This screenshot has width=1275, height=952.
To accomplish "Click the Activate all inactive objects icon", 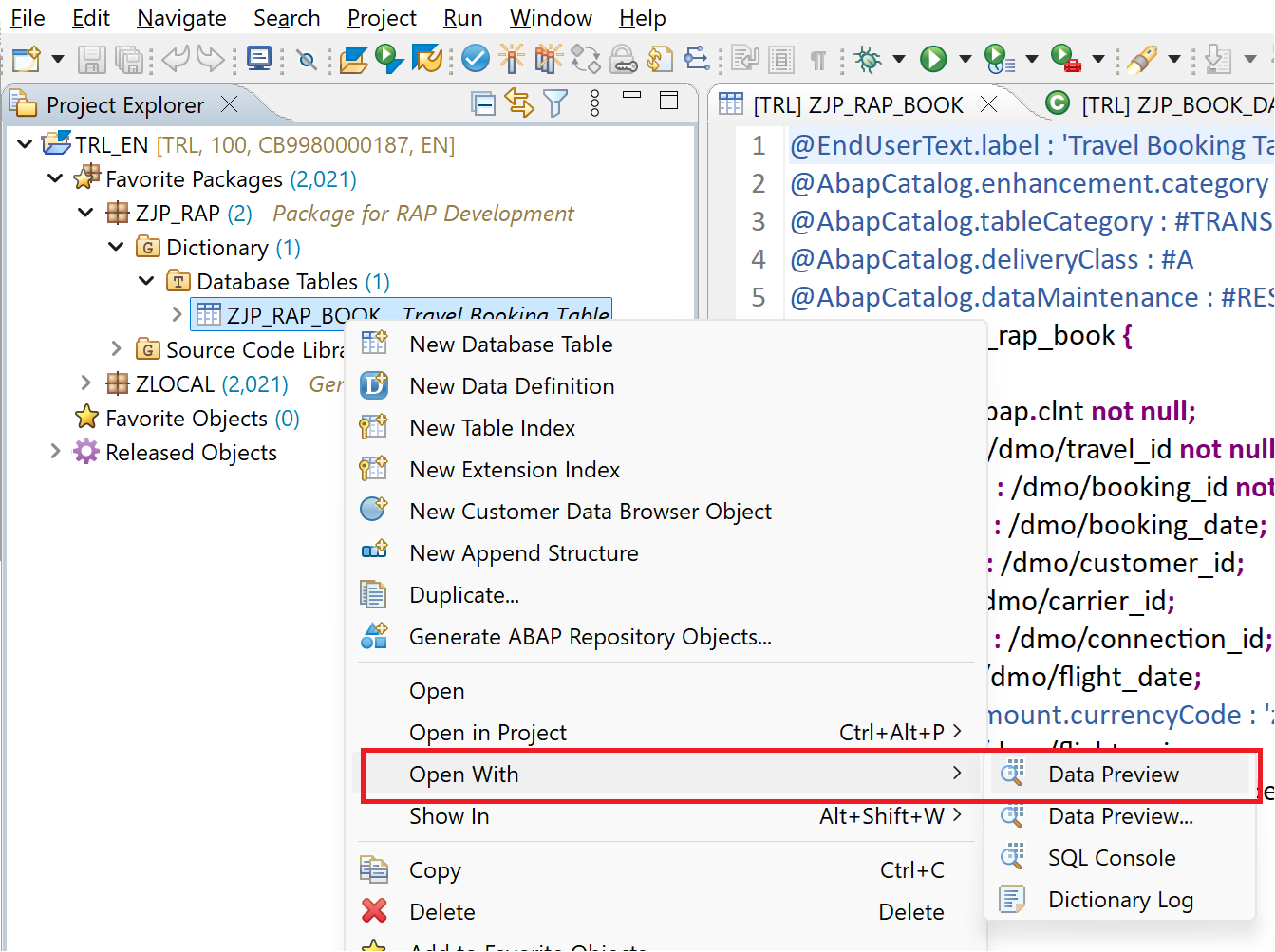I will click(548, 59).
